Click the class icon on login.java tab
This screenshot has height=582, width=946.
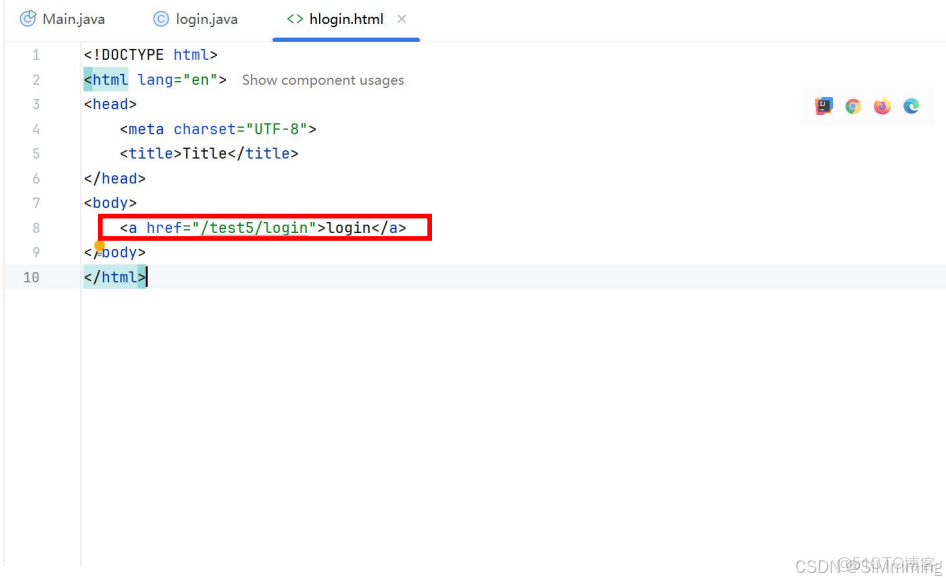[x=160, y=18]
